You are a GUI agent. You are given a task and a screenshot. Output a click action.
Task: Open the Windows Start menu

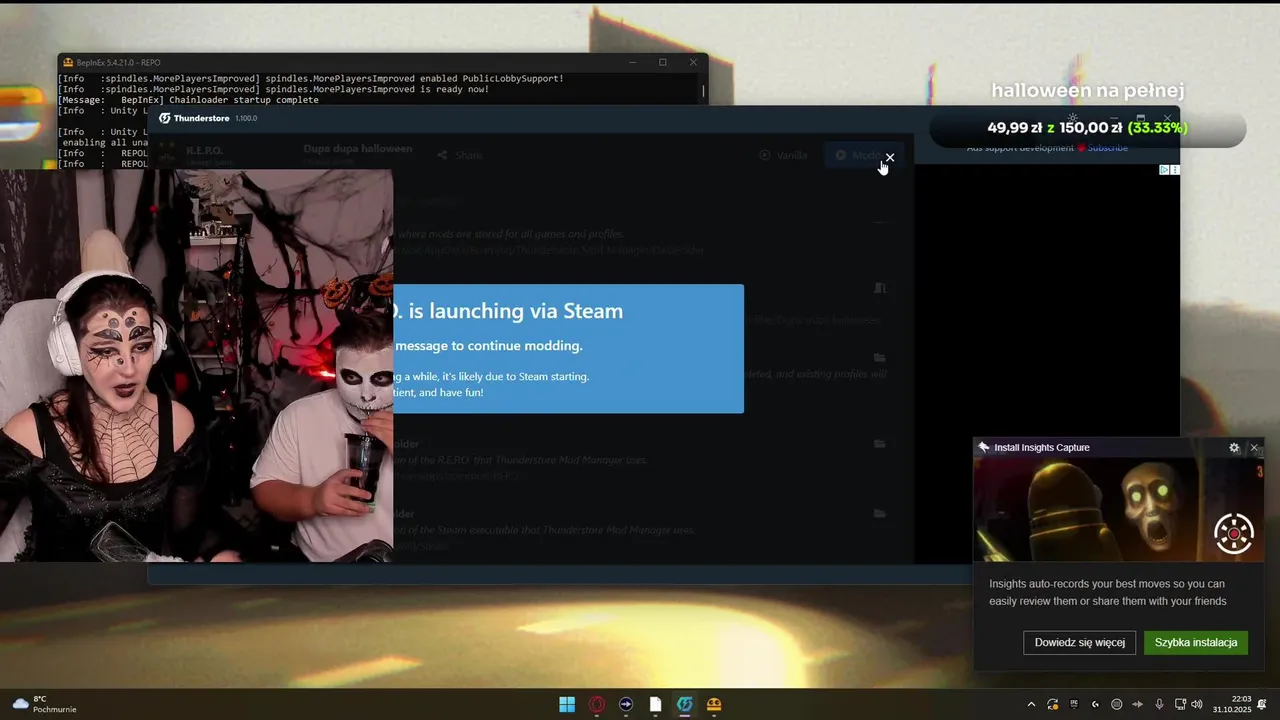point(567,704)
